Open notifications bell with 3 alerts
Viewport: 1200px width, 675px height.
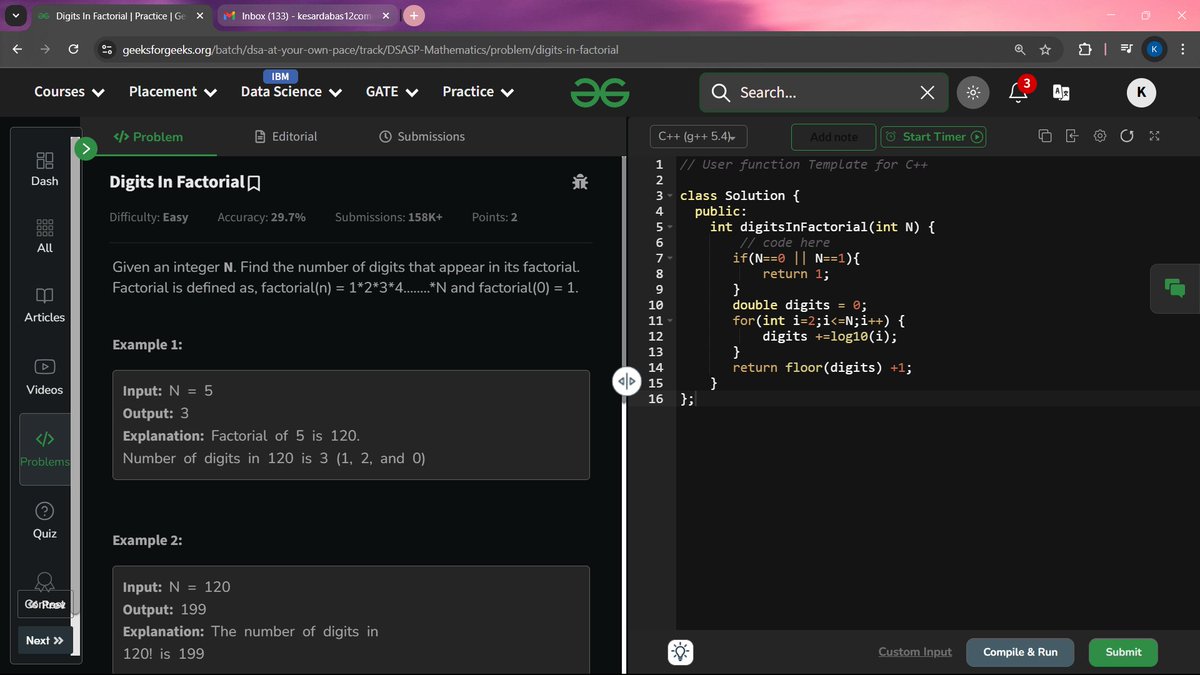[1018, 92]
